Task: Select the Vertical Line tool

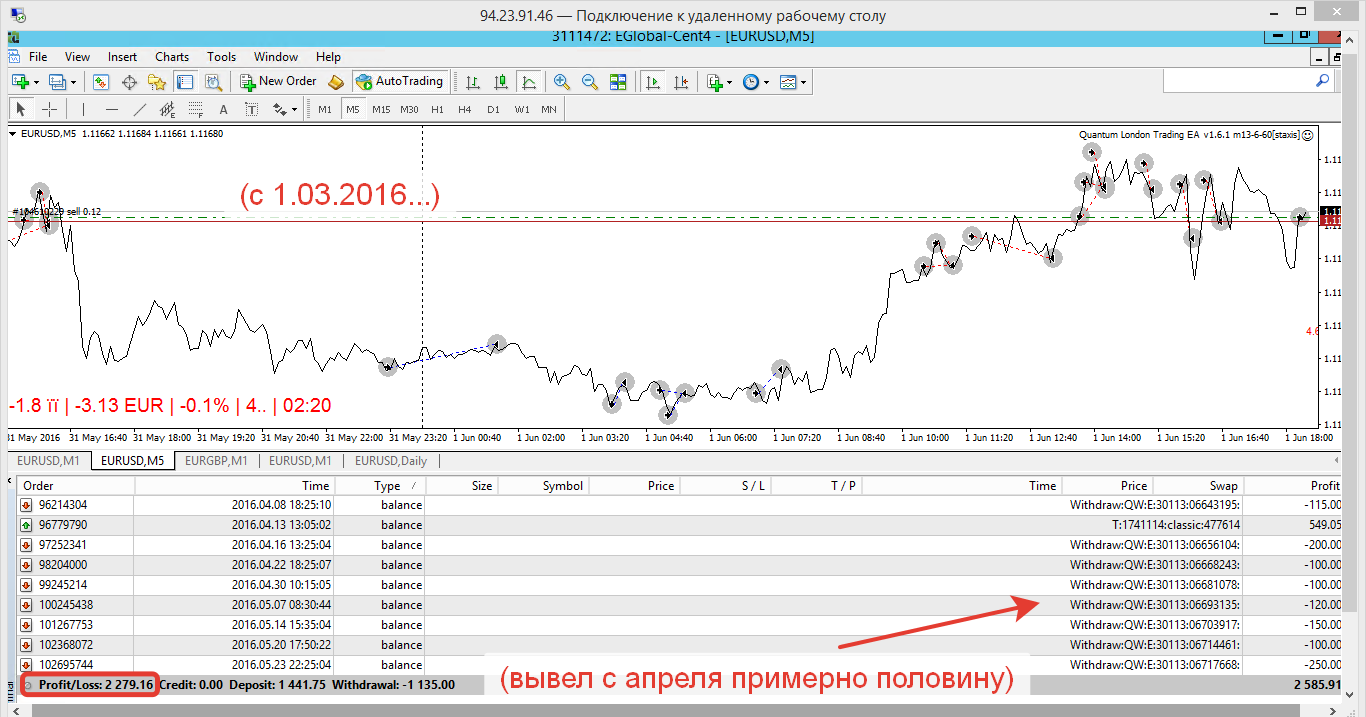Action: (x=83, y=109)
